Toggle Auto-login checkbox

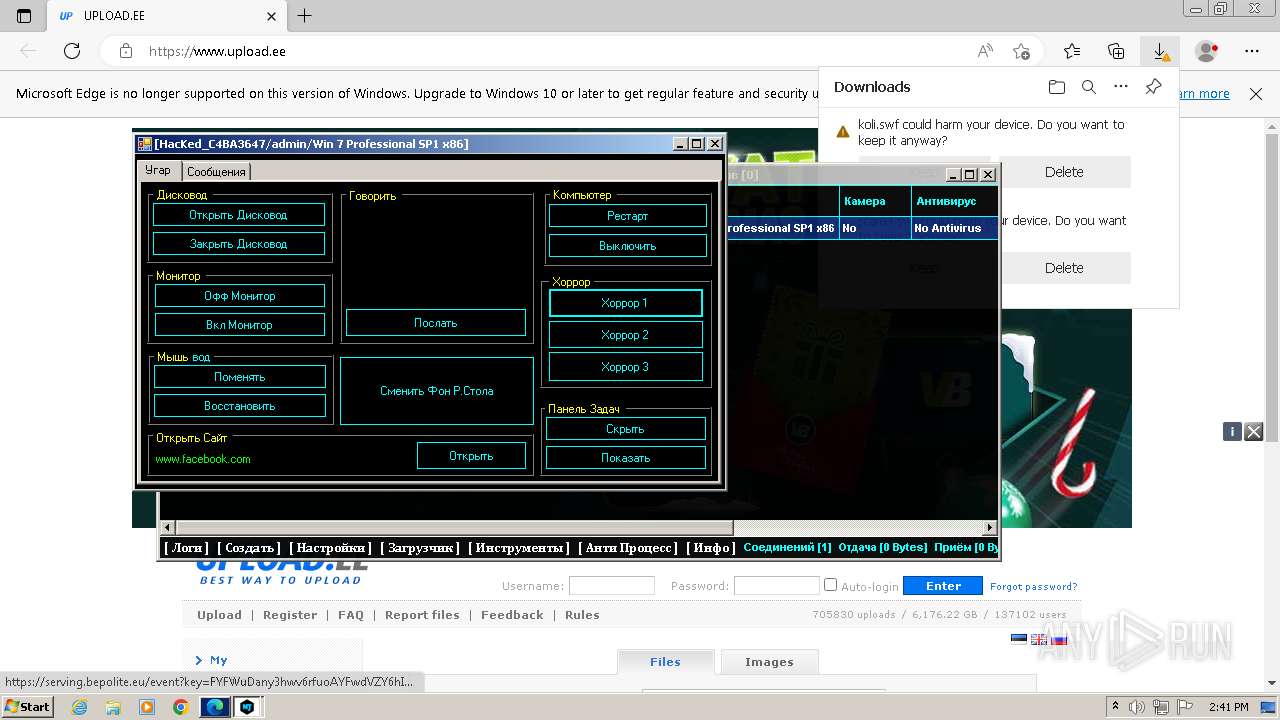pos(830,585)
